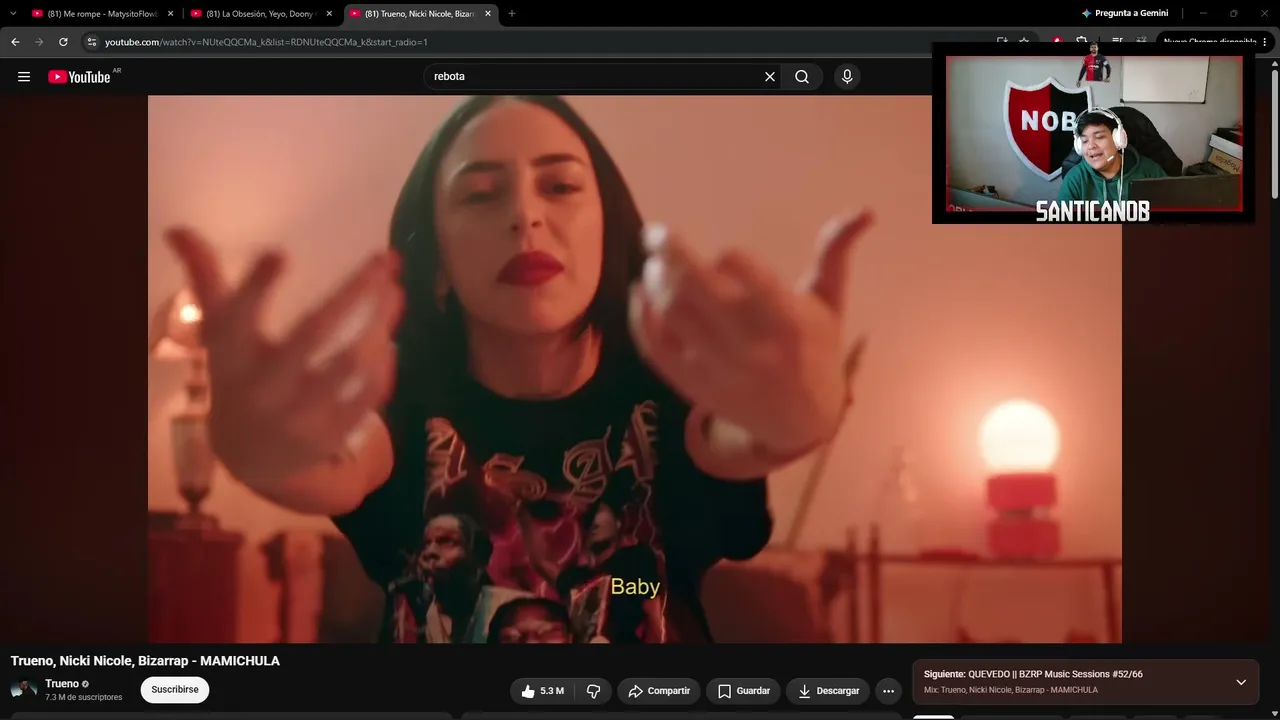Clear the search box text with X

[770, 77]
